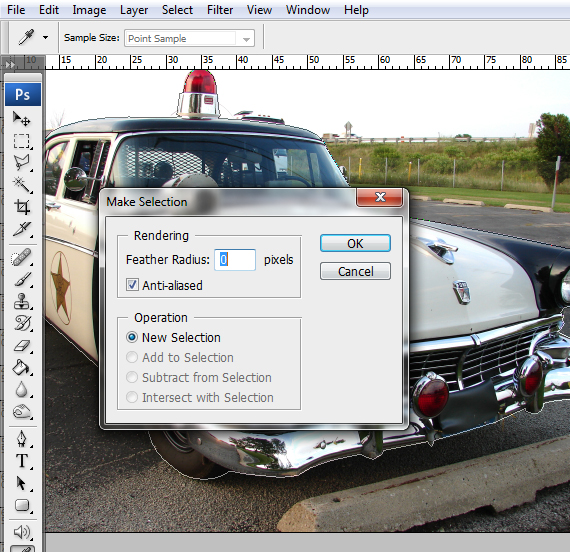Cancel the Make Selection dialog

355,271
